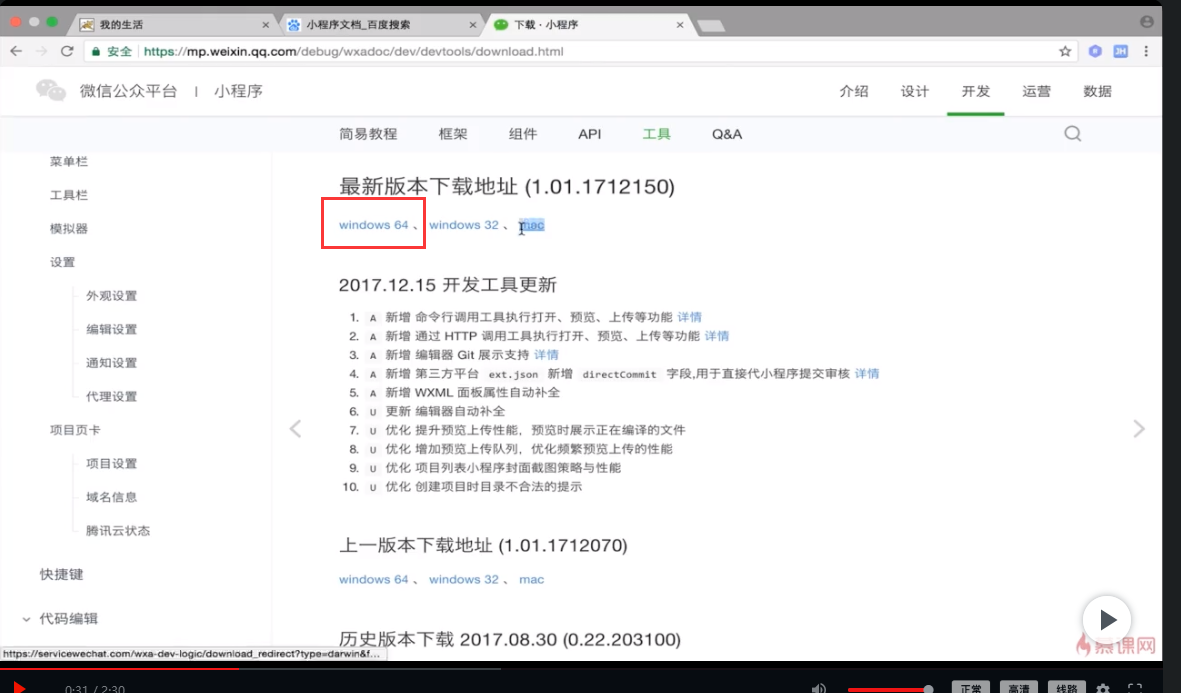Close the 下载 · 小程序 tab
The image size is (1181, 693).
(679, 25)
